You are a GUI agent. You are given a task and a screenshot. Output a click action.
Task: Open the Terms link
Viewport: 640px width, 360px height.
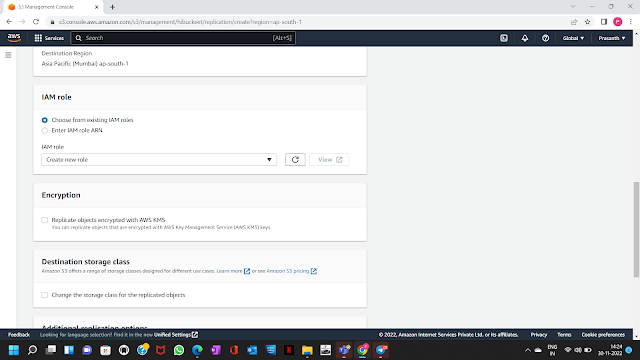point(564,335)
